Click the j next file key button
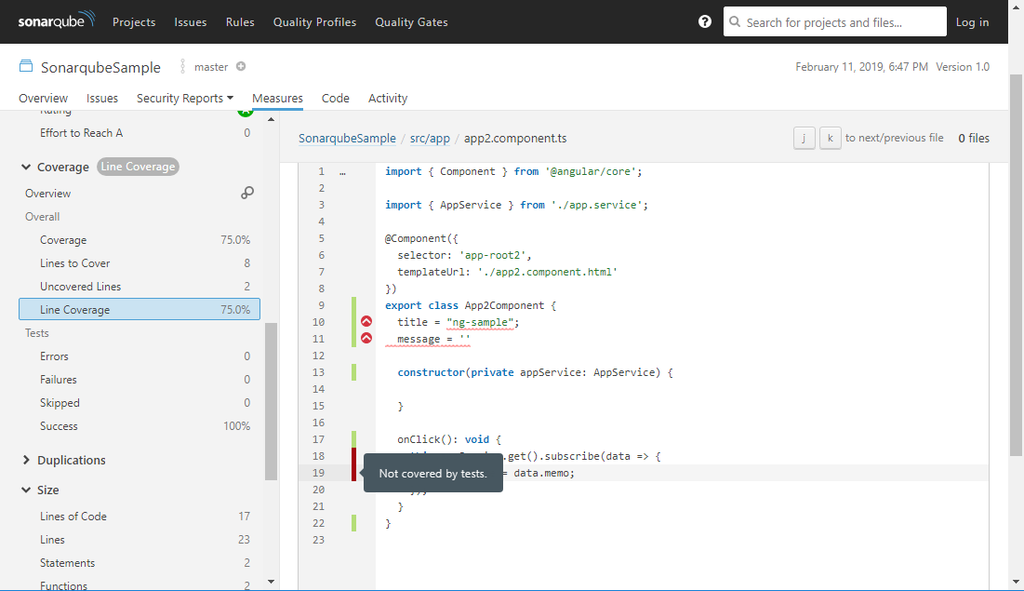Image resolution: width=1024 pixels, height=591 pixels. (804, 138)
